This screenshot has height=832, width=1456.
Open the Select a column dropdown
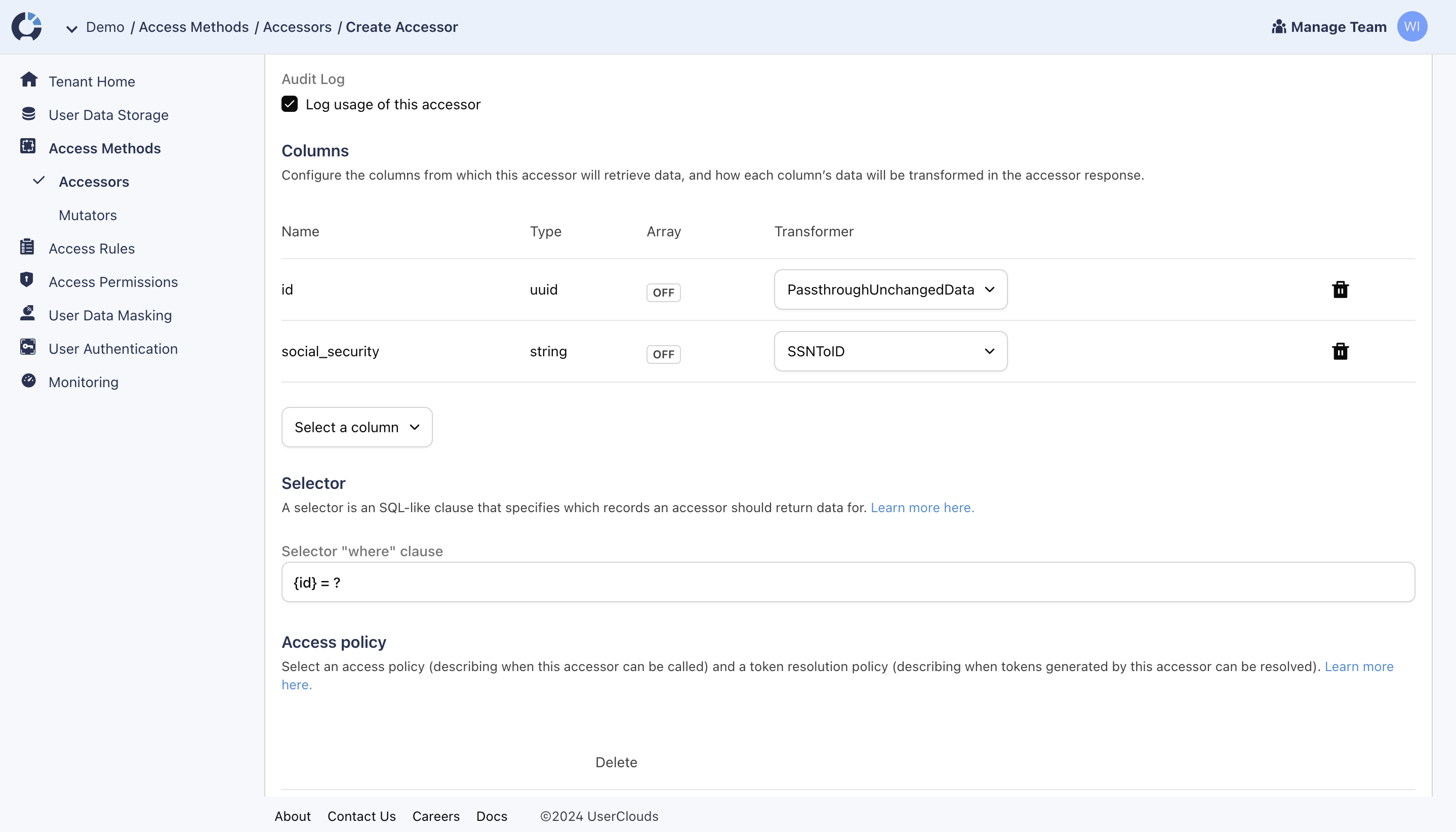tap(357, 427)
